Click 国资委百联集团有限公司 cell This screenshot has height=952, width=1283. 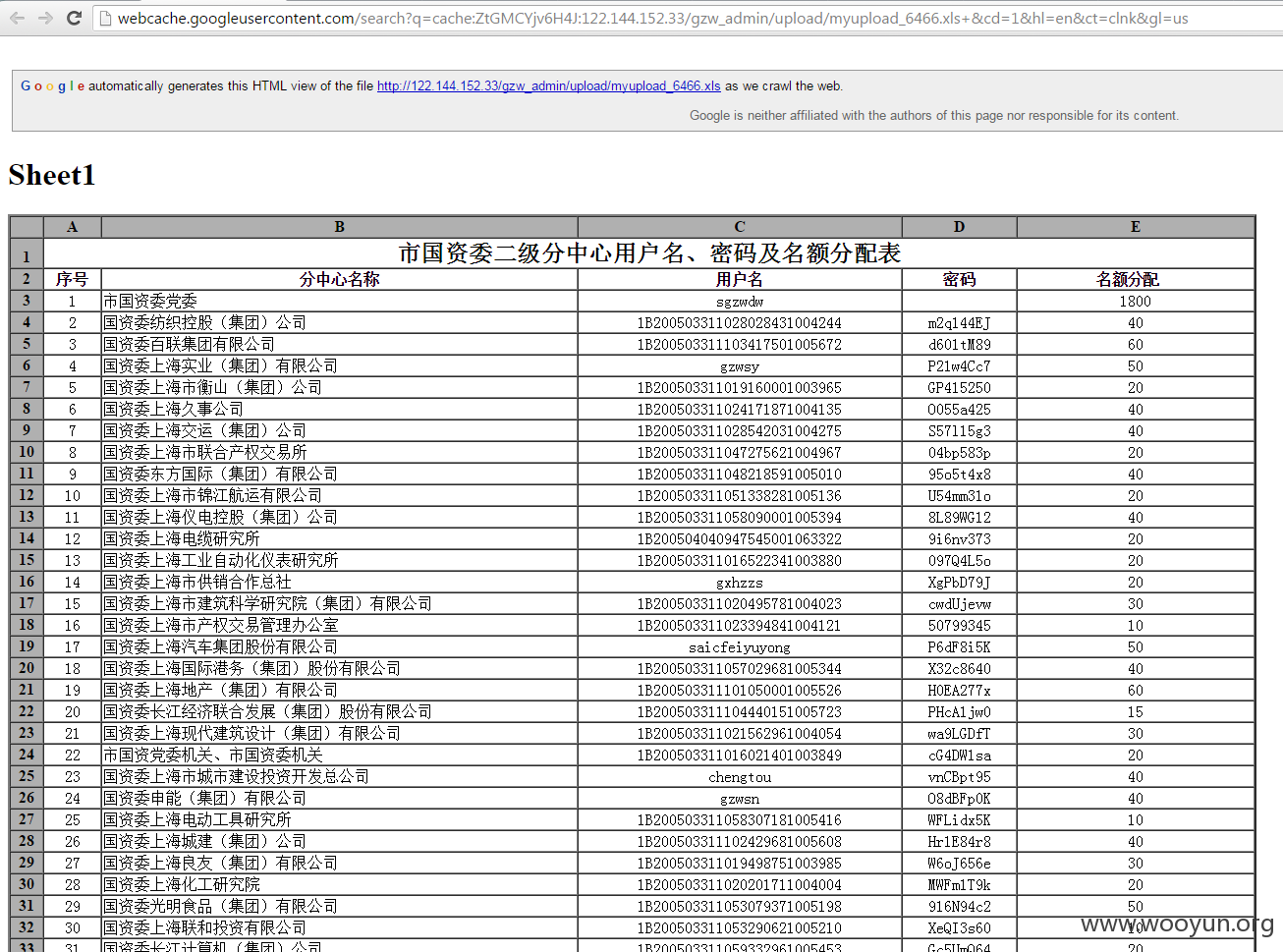(x=339, y=344)
